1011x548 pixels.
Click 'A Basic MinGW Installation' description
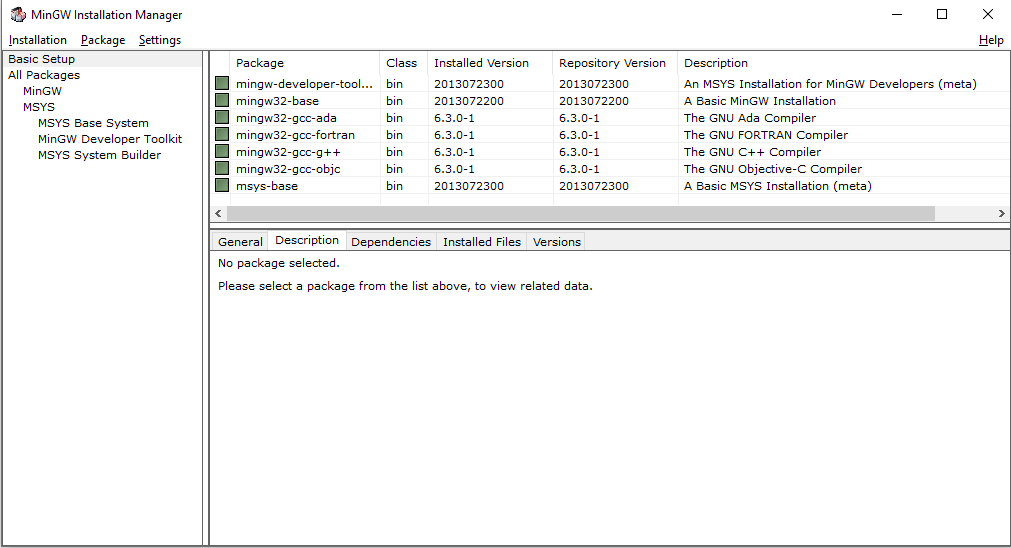point(760,101)
